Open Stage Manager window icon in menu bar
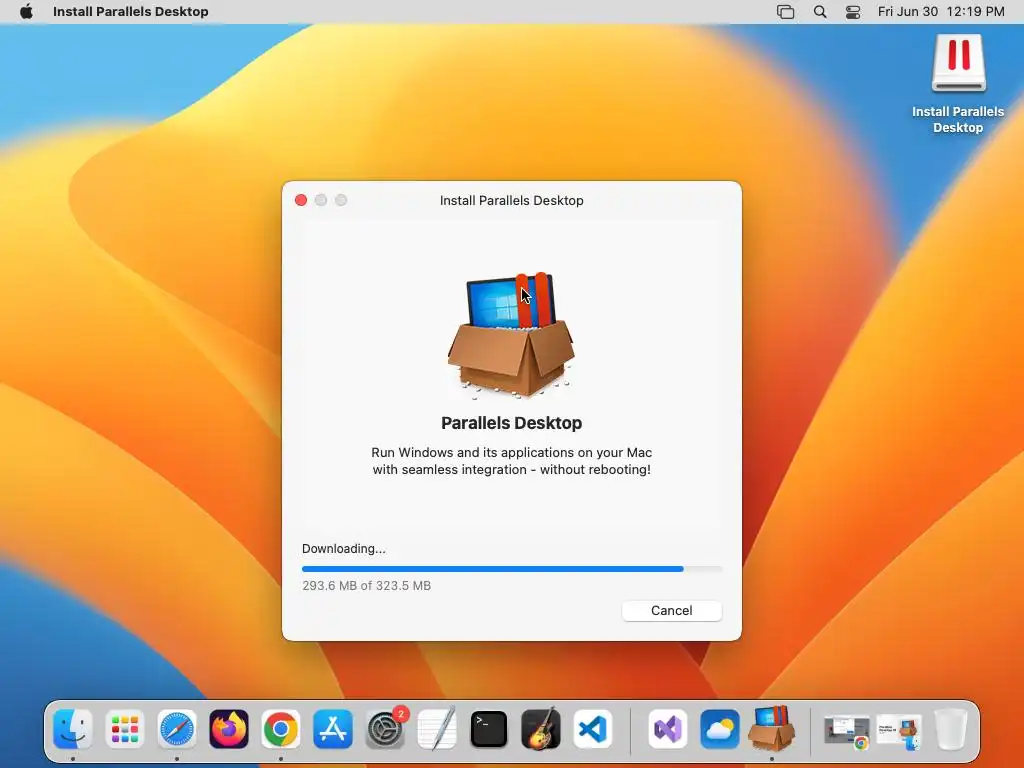Screen dimensions: 1024x768 785,12
